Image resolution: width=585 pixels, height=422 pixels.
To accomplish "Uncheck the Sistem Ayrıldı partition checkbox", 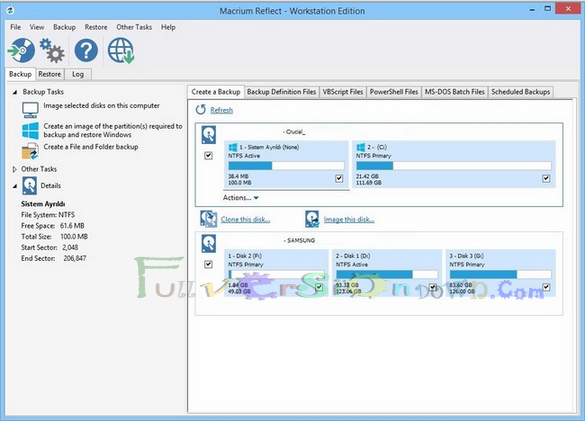I will [339, 178].
